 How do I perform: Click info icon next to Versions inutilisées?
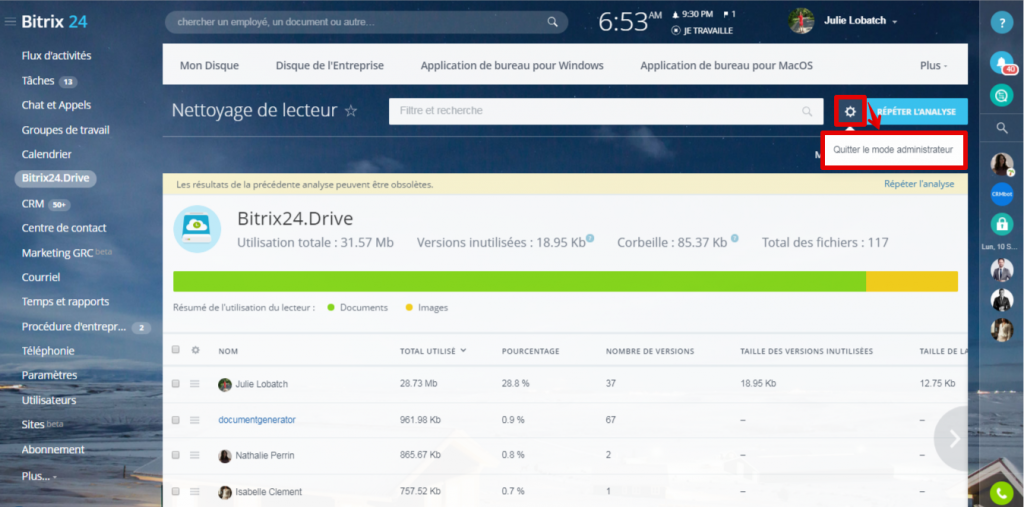[x=590, y=238]
